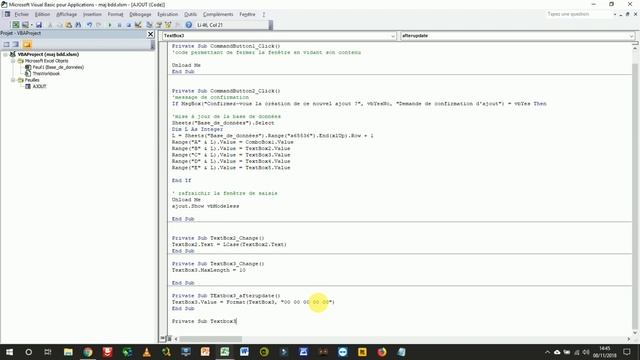
Task: Click the 'TextBox3.MaxLength = 10' code line
Action: pos(209,270)
